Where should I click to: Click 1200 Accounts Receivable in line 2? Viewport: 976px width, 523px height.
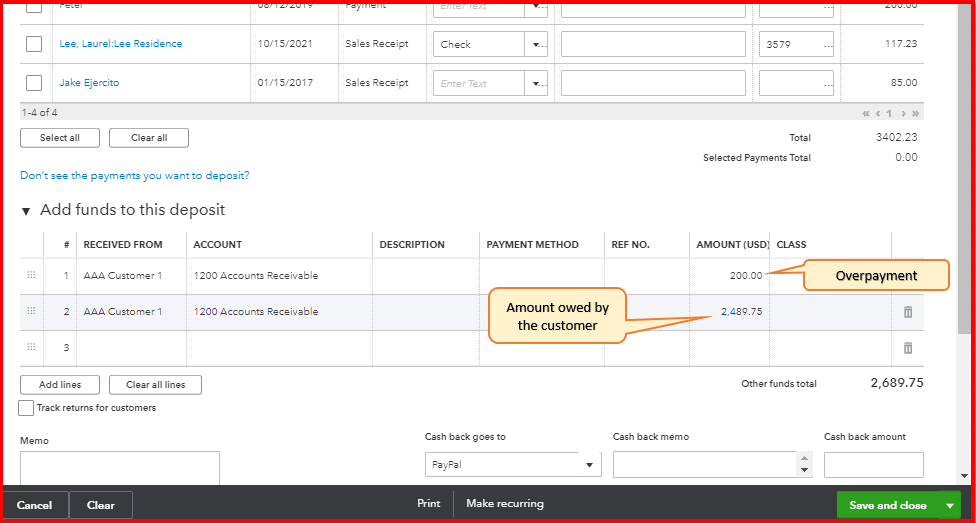coord(256,311)
